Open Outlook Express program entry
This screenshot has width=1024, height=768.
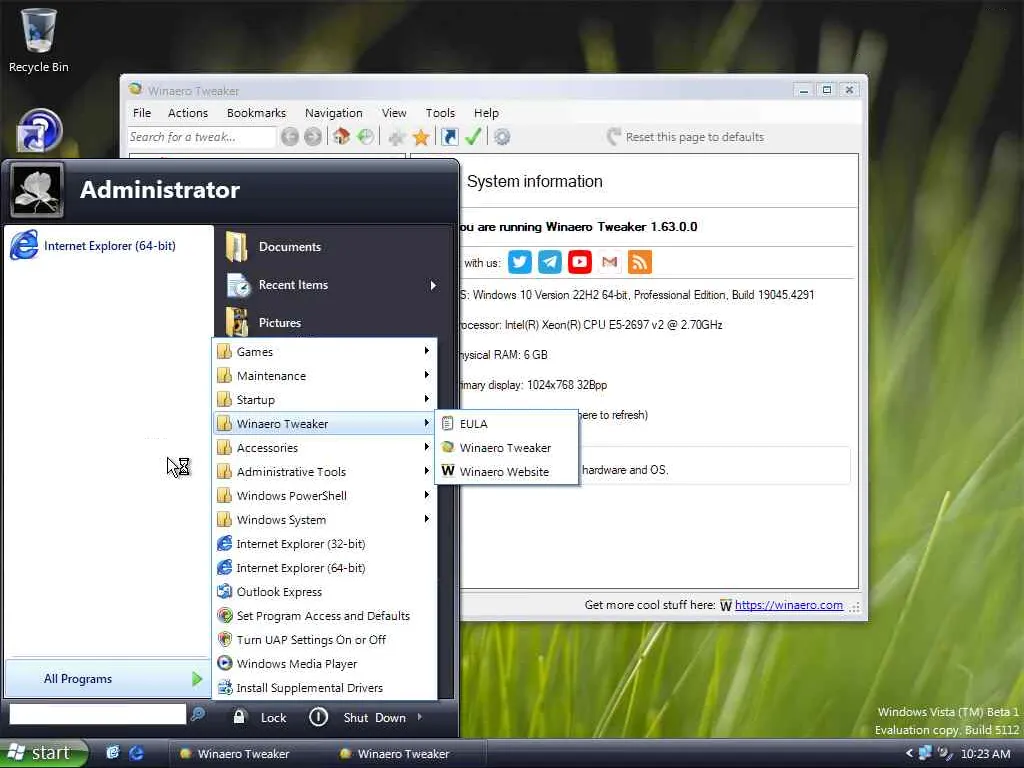pyautogui.click(x=325, y=592)
